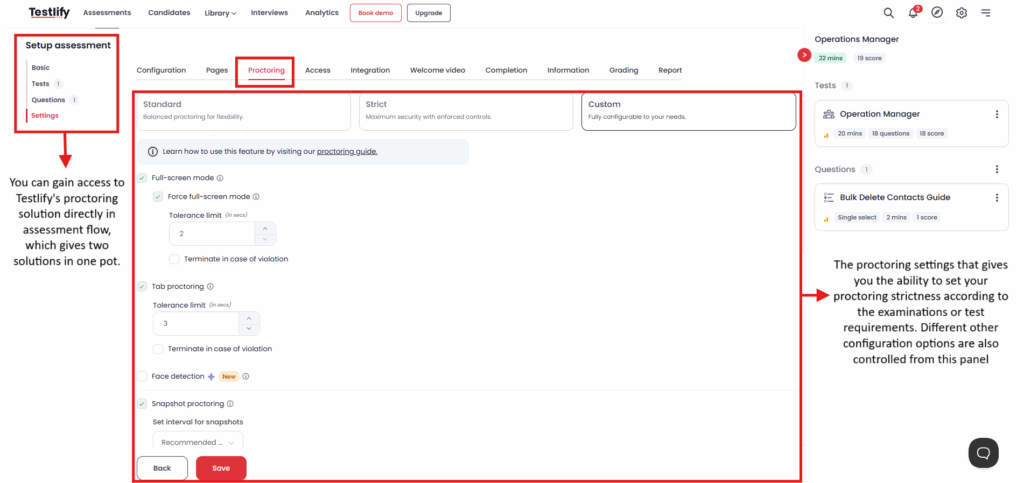Open Interviews in the navbar
Screen dimensions: 1024x483
[270, 12]
